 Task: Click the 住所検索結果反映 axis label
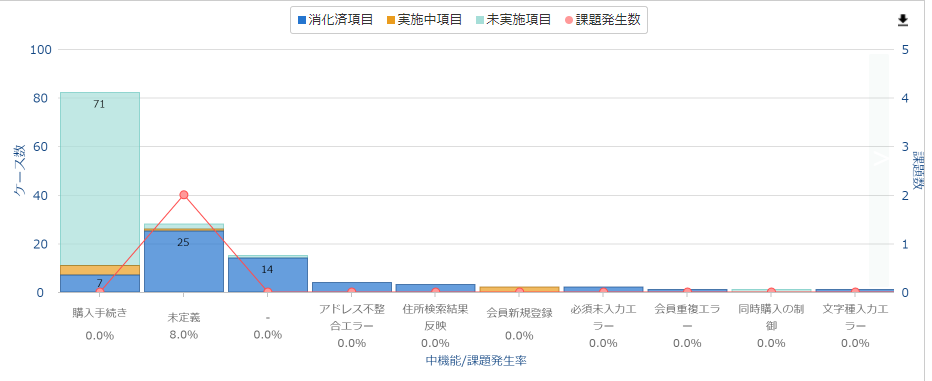tap(436, 317)
